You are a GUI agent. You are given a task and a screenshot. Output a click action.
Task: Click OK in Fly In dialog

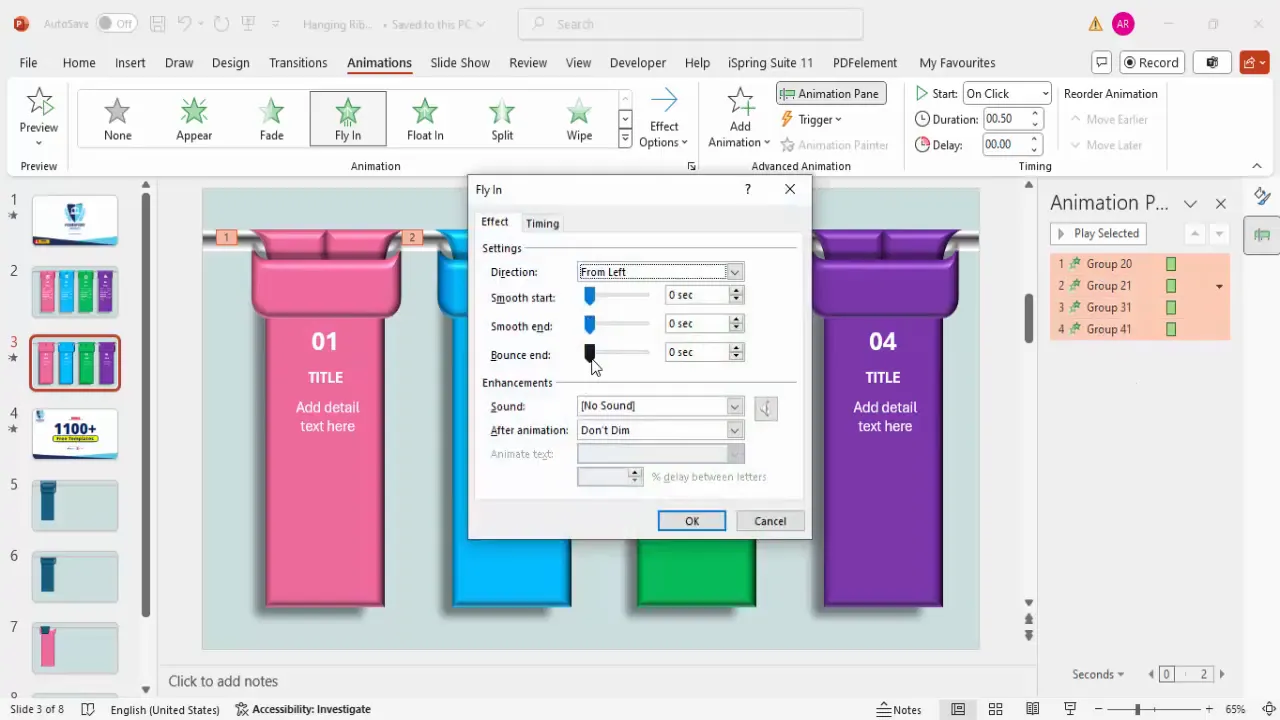coord(692,521)
